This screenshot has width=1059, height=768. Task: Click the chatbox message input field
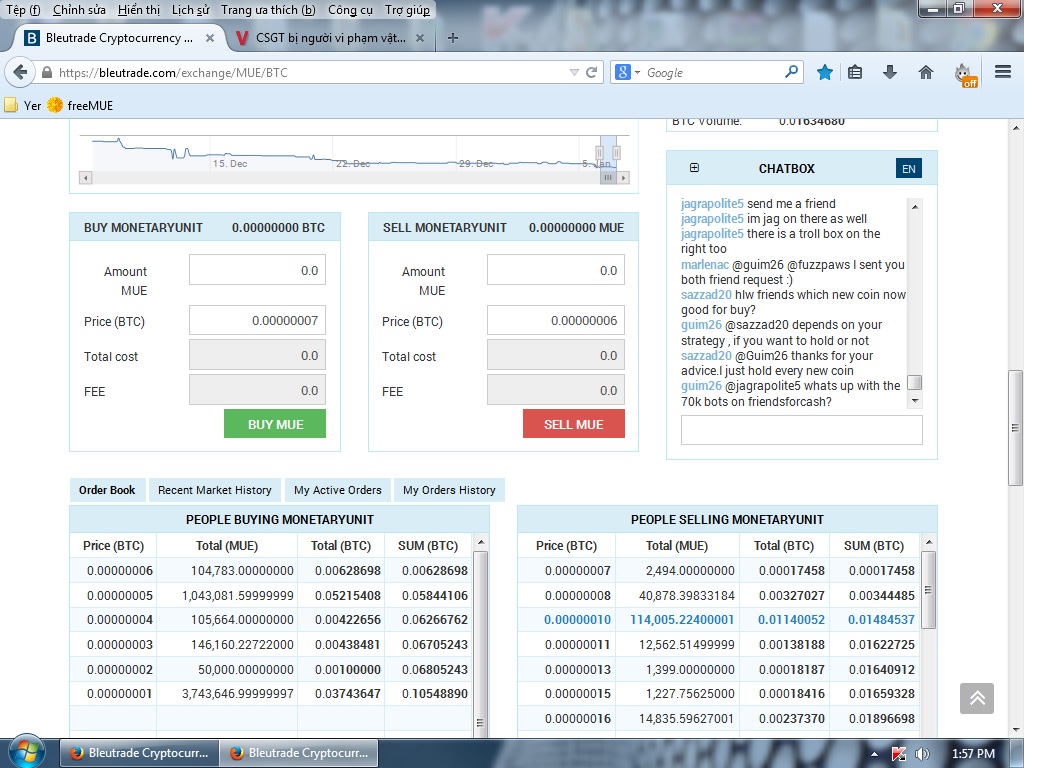801,430
